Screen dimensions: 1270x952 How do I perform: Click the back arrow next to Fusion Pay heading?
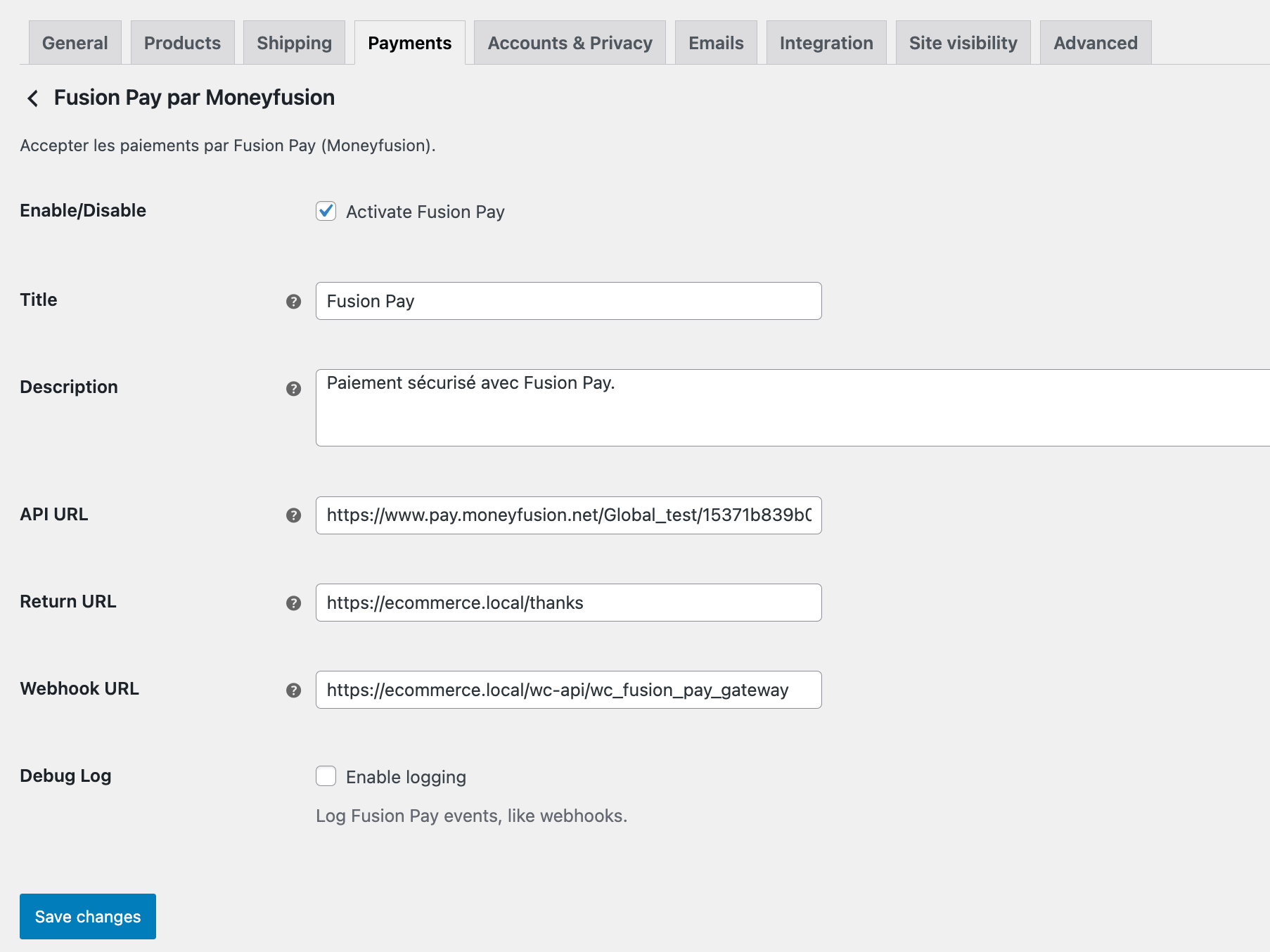coord(32,98)
